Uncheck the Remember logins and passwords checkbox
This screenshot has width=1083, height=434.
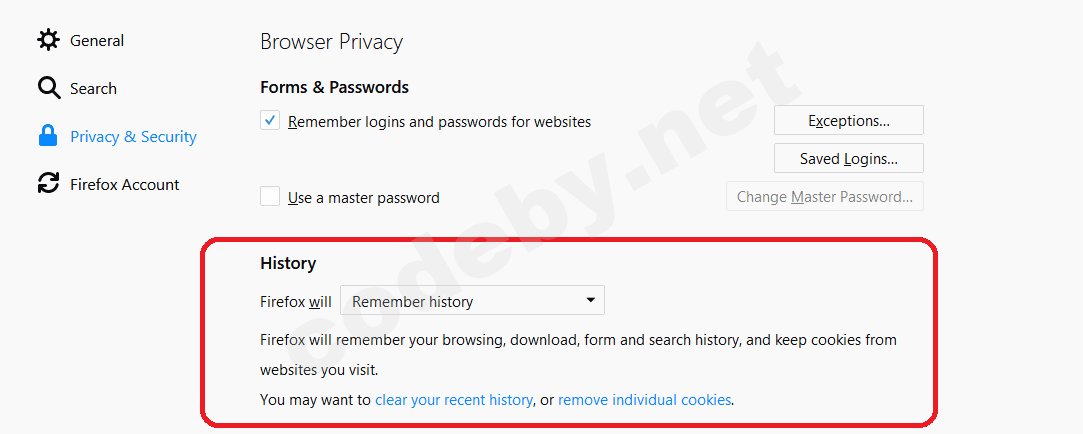pyautogui.click(x=270, y=121)
